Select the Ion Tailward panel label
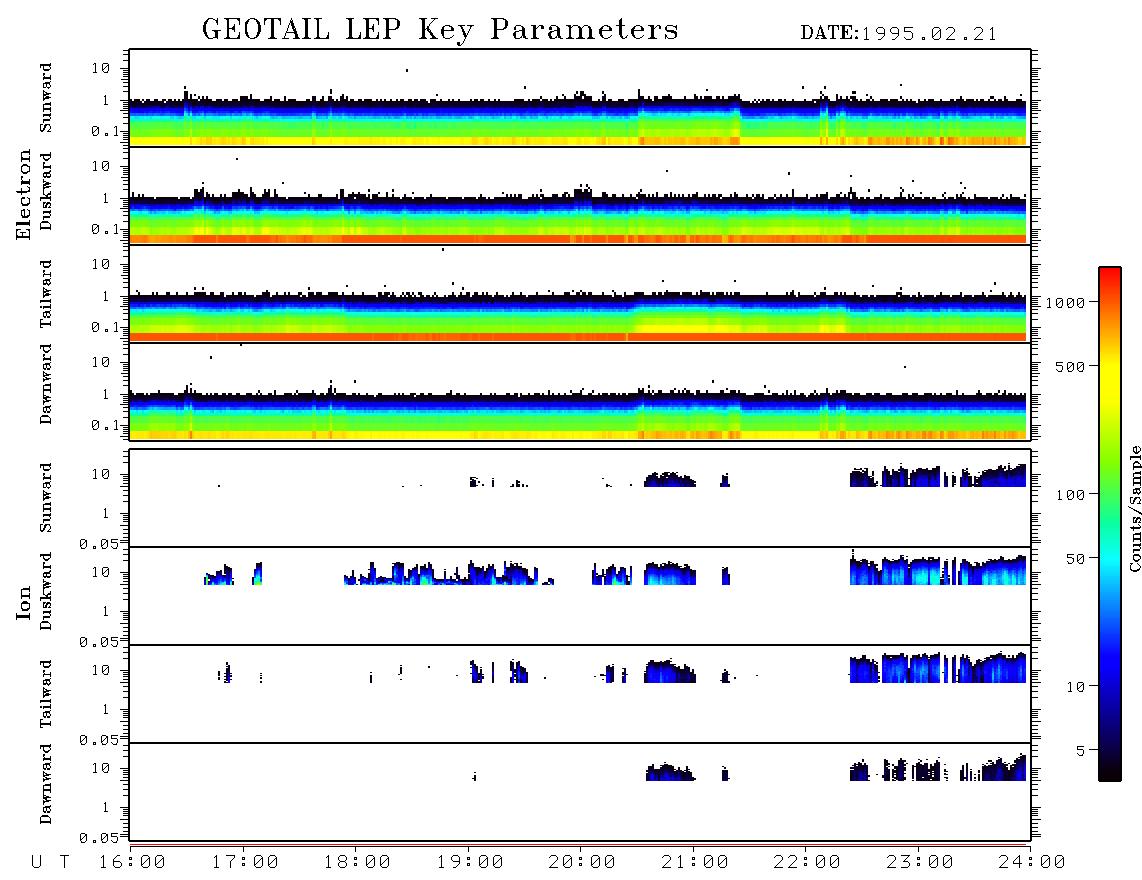This screenshot has width=1142, height=880. pos(46,694)
